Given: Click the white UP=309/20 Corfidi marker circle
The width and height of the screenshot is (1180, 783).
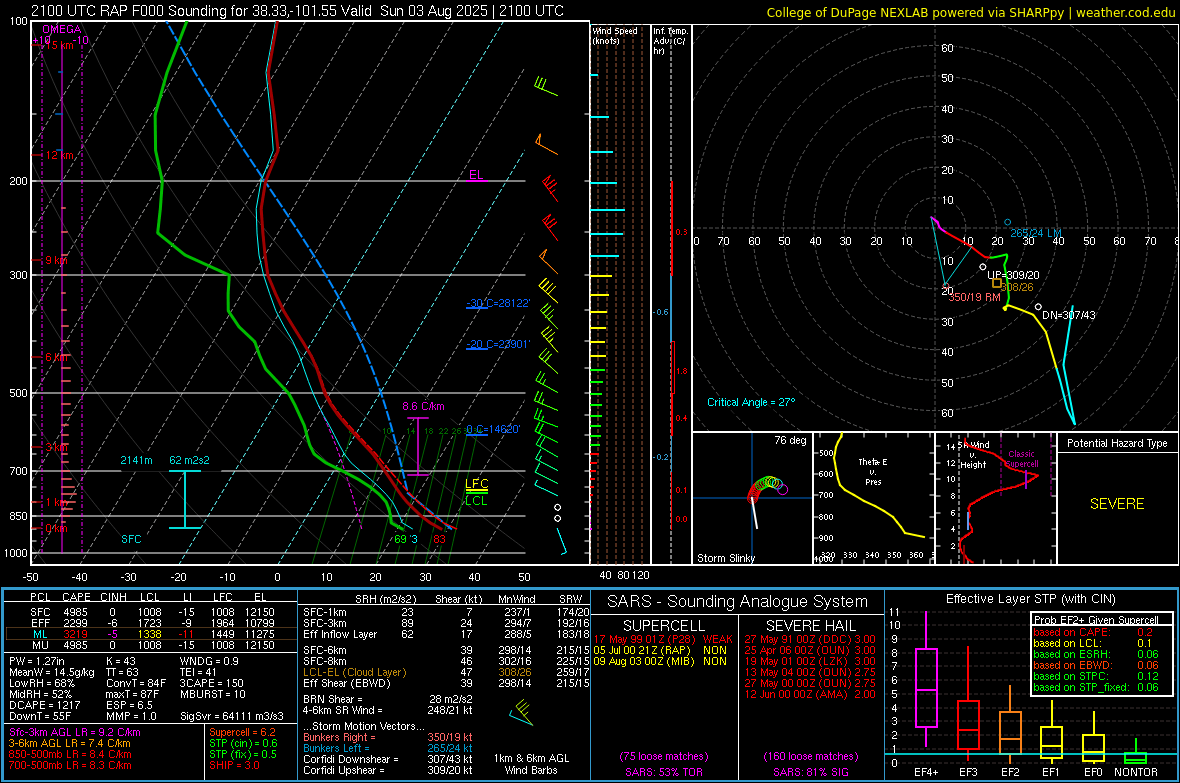Looking at the screenshot, I should (x=983, y=267).
